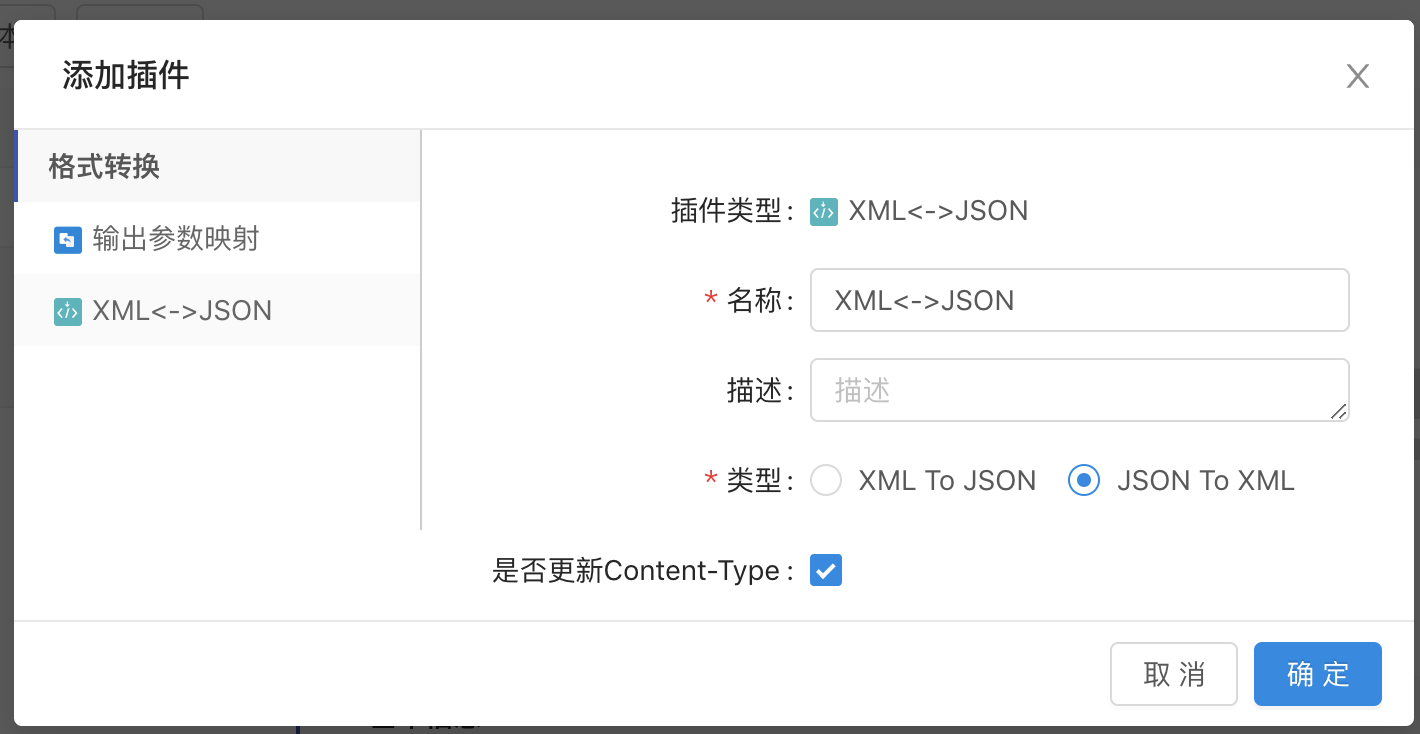Screen dimensions: 1420x734
Task: Select the XML To JSON radio button
Action: (x=826, y=481)
